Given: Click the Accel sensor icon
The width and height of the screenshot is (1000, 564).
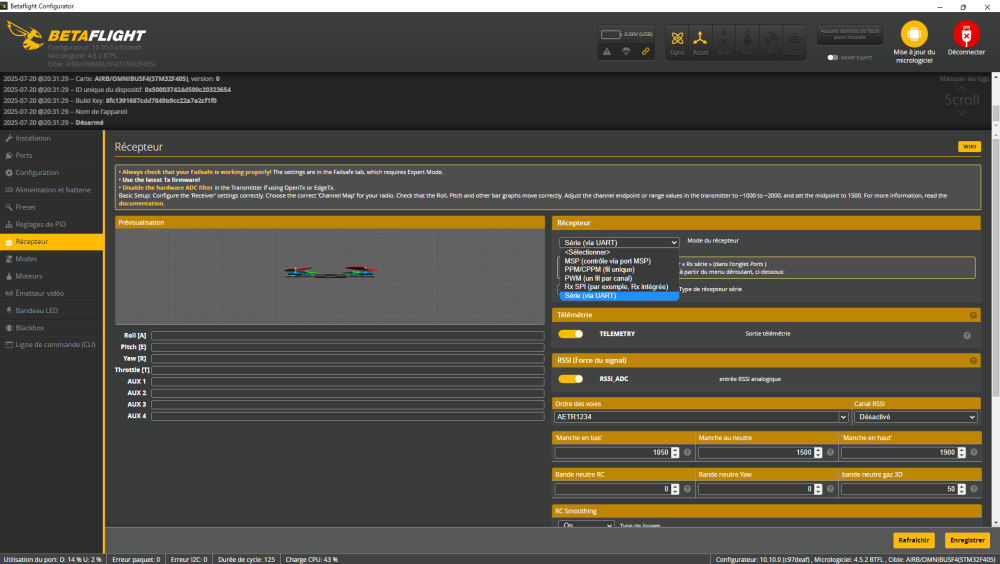Looking at the screenshot, I should [x=701, y=40].
